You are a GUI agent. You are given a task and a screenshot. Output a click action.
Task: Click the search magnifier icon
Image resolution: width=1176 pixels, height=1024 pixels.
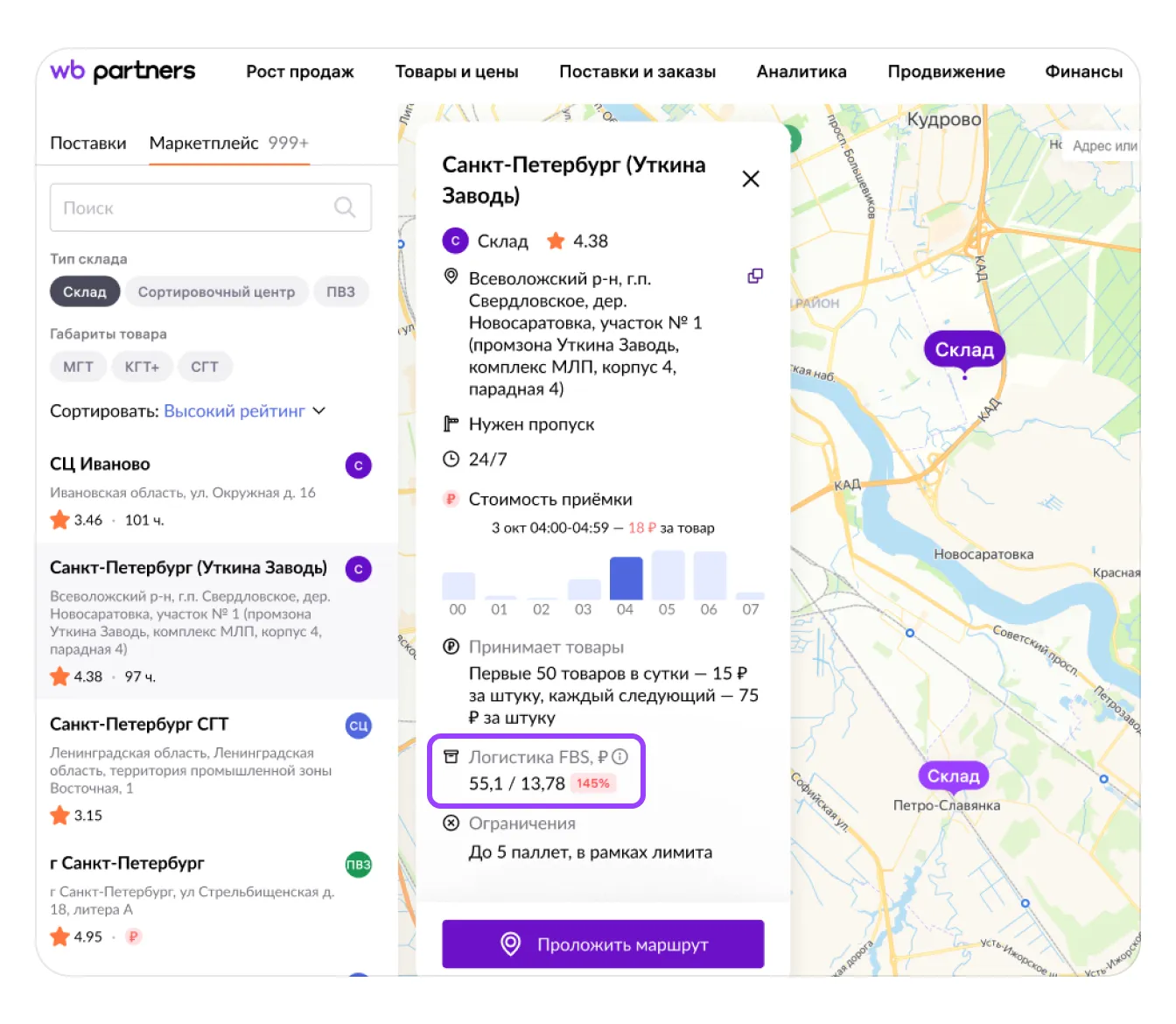(x=345, y=207)
